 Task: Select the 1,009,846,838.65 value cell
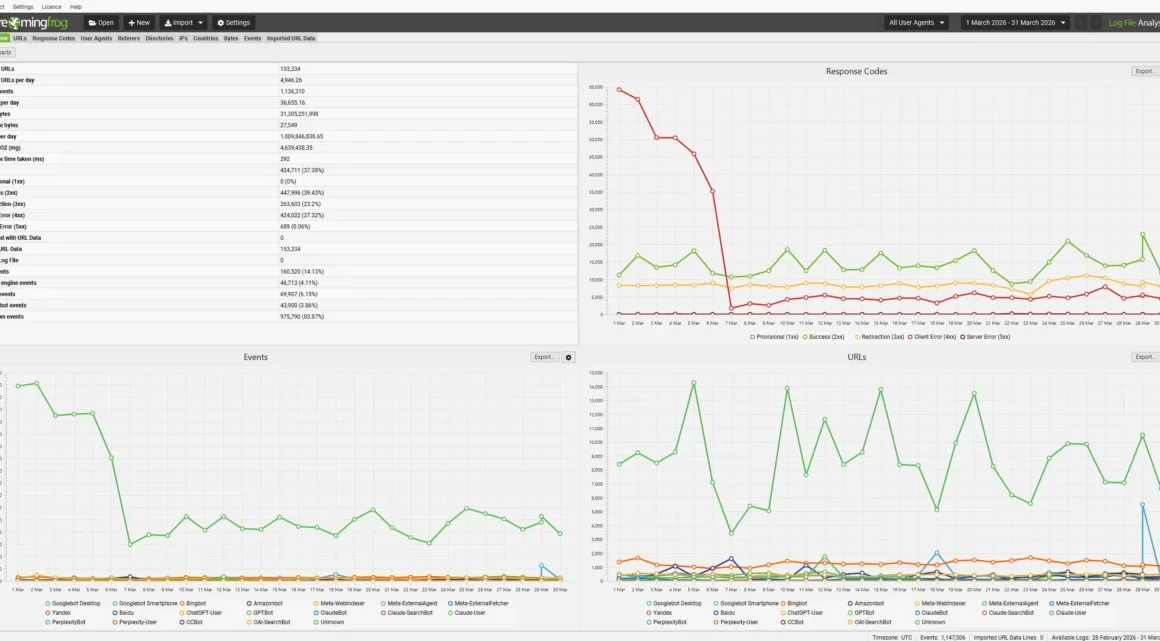point(301,136)
